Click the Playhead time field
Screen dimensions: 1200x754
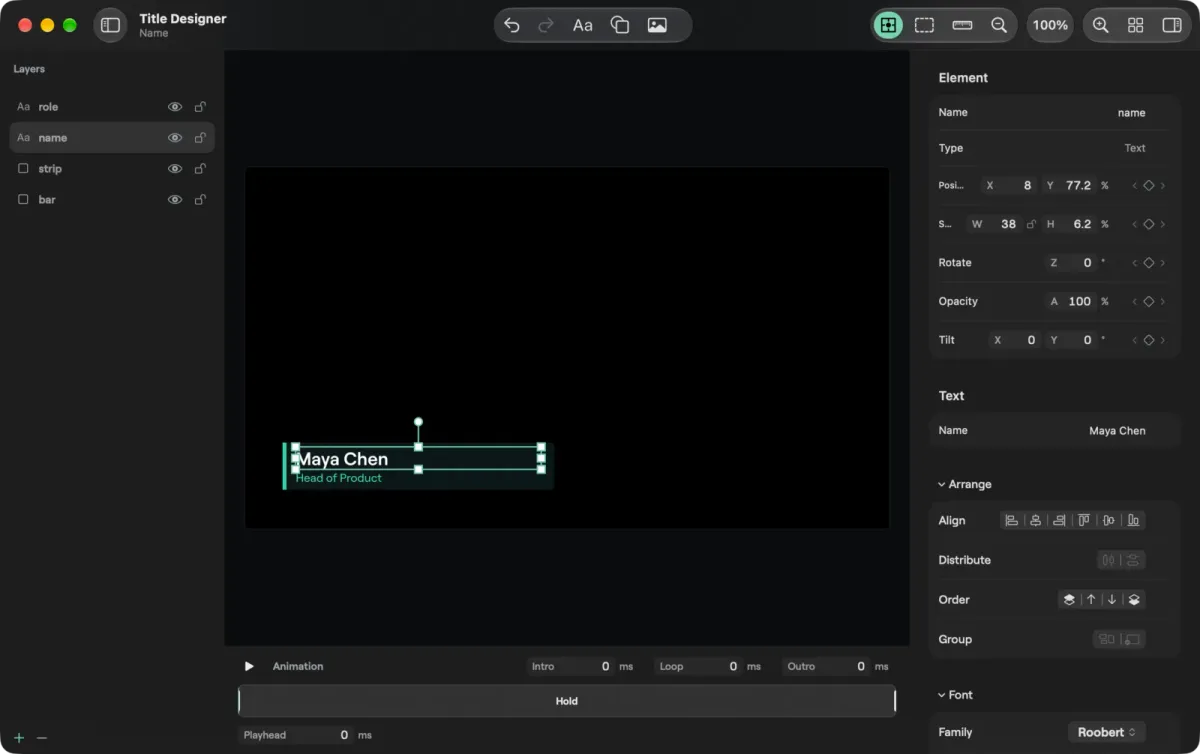click(x=296, y=735)
